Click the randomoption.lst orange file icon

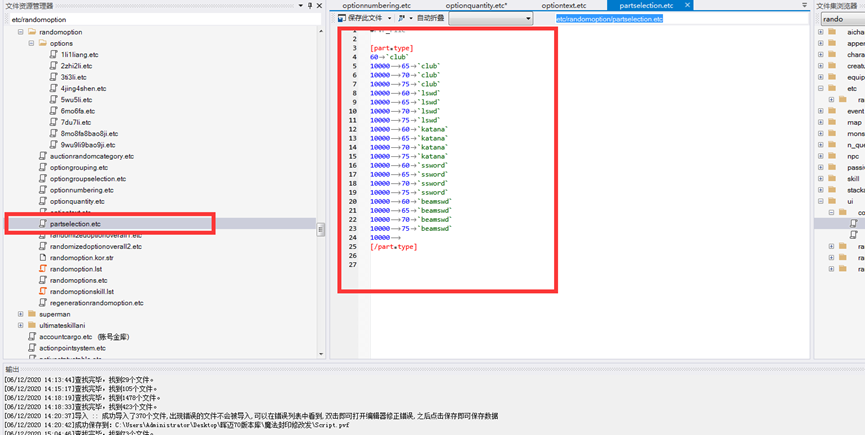pos(43,269)
